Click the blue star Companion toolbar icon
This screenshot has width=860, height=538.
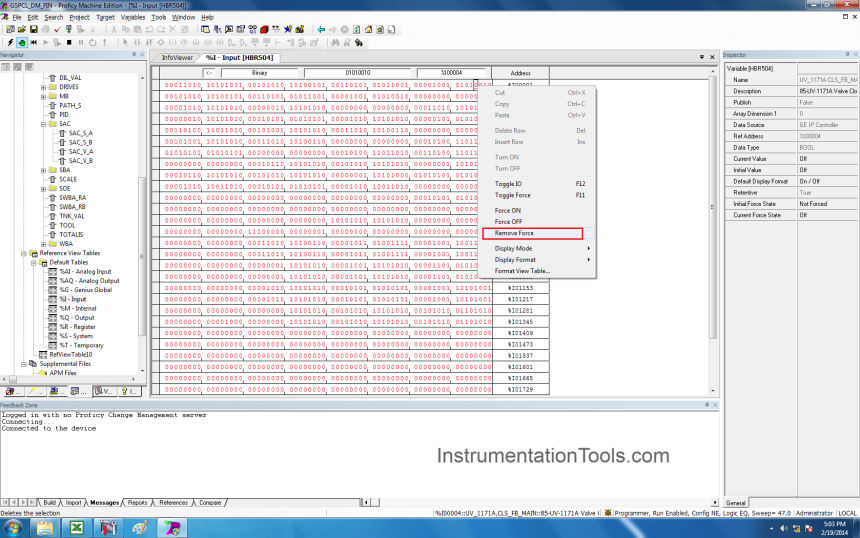pos(288,29)
